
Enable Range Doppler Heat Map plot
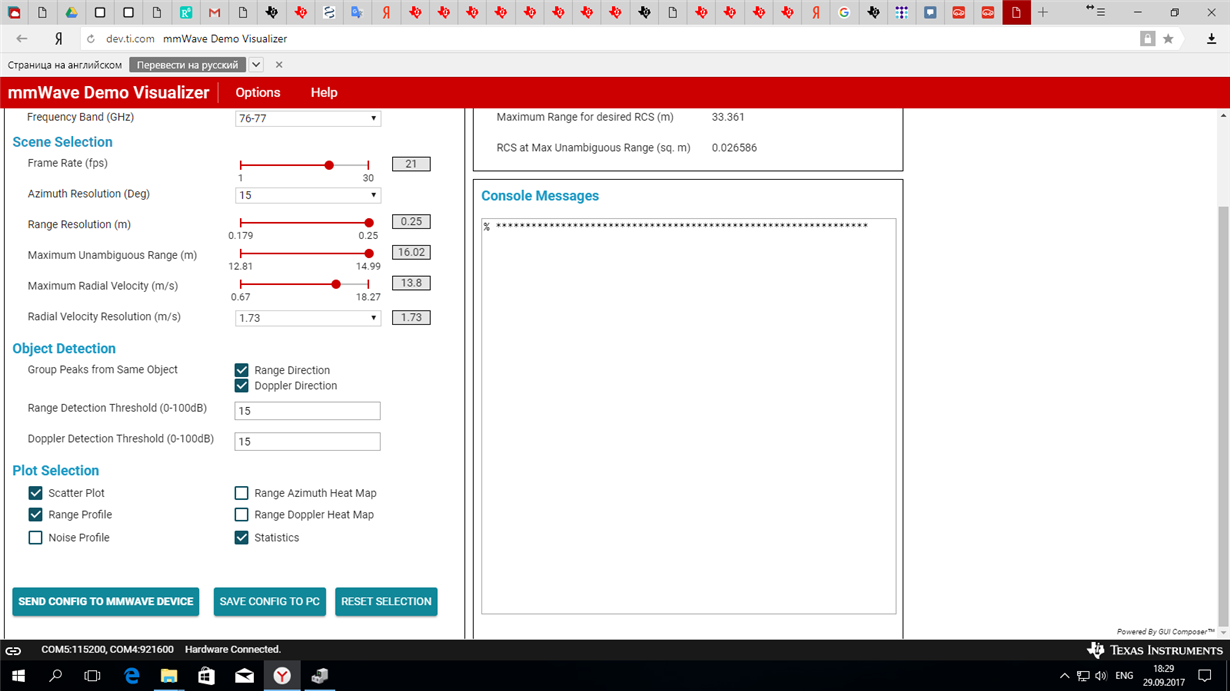241,514
